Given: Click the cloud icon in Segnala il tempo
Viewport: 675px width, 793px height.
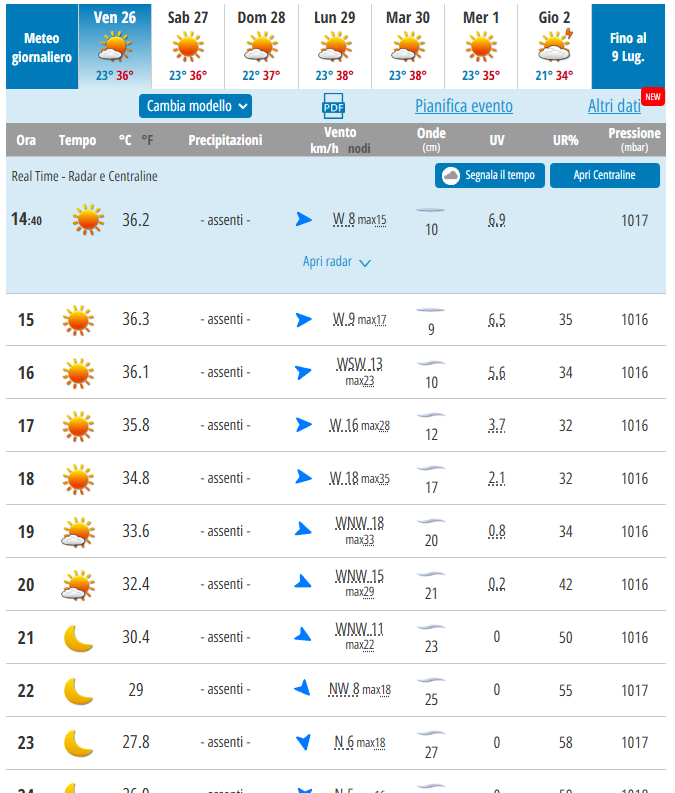Looking at the screenshot, I should point(451,175).
